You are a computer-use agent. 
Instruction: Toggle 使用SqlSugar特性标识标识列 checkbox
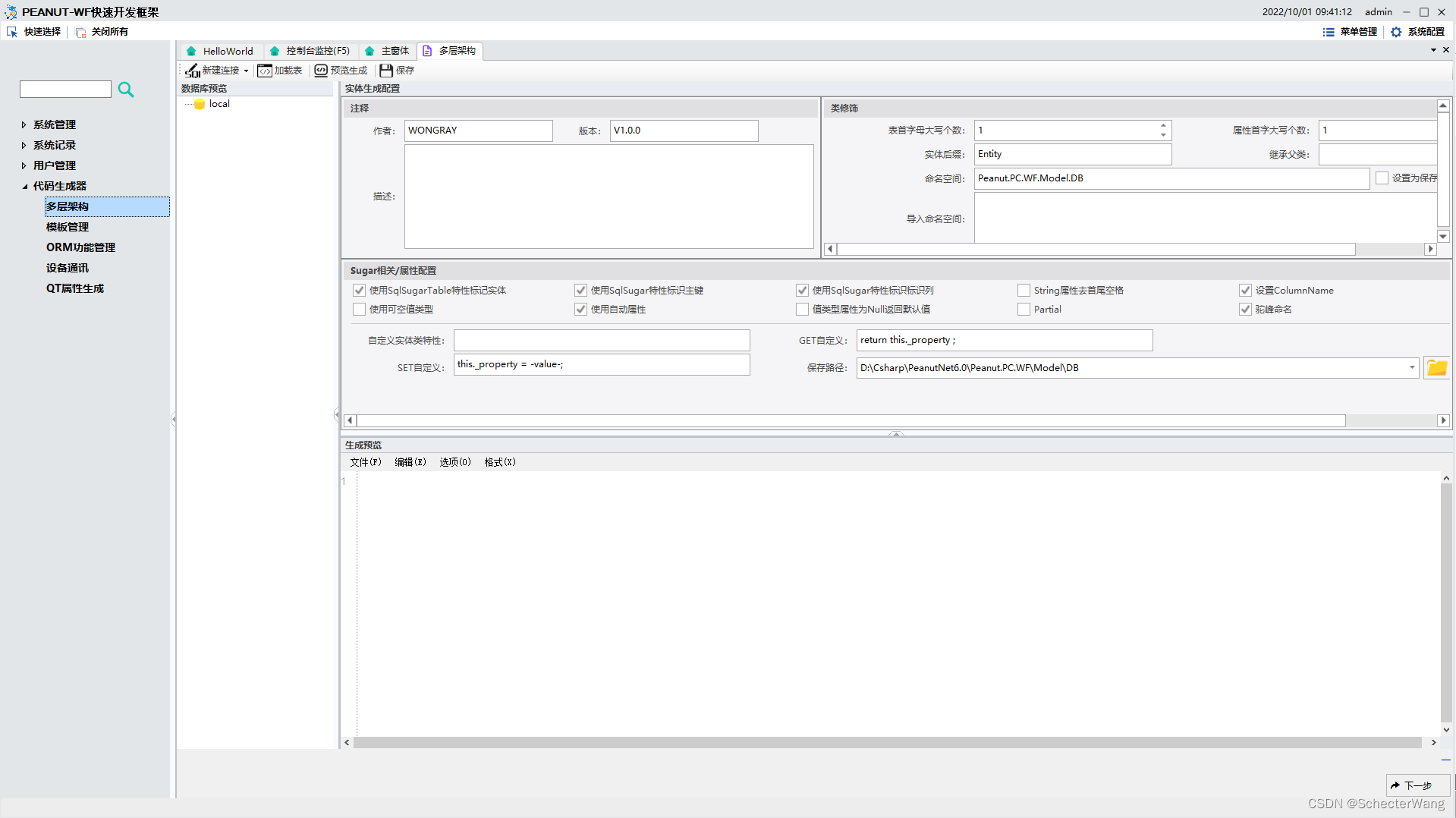click(802, 291)
